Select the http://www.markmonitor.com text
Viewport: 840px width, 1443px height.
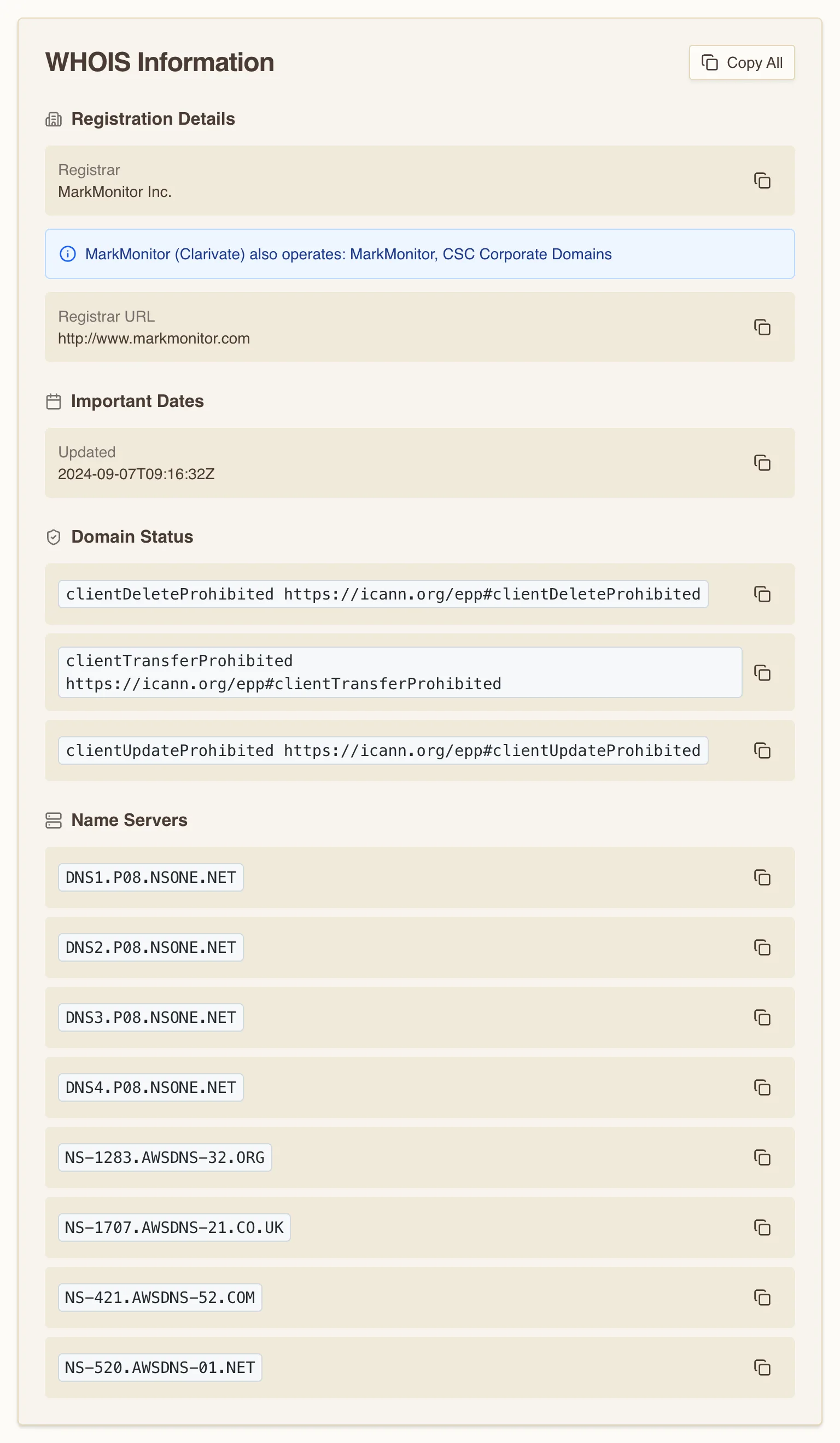[154, 339]
